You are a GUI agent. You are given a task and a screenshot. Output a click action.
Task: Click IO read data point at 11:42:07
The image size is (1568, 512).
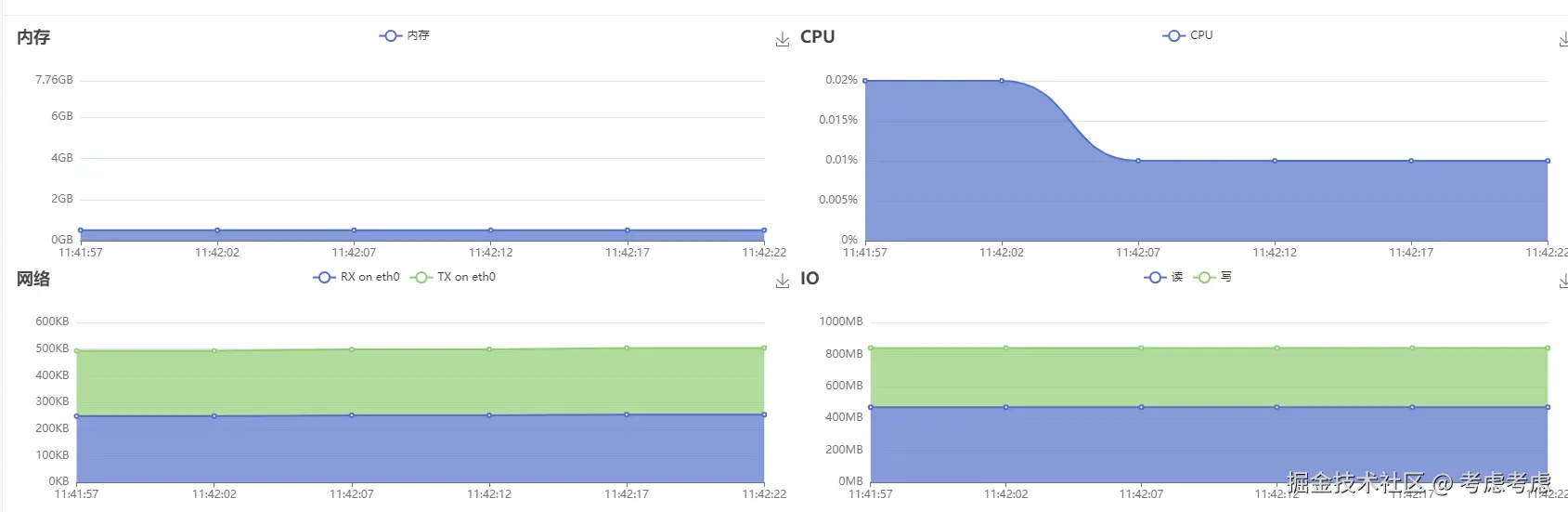1141,407
